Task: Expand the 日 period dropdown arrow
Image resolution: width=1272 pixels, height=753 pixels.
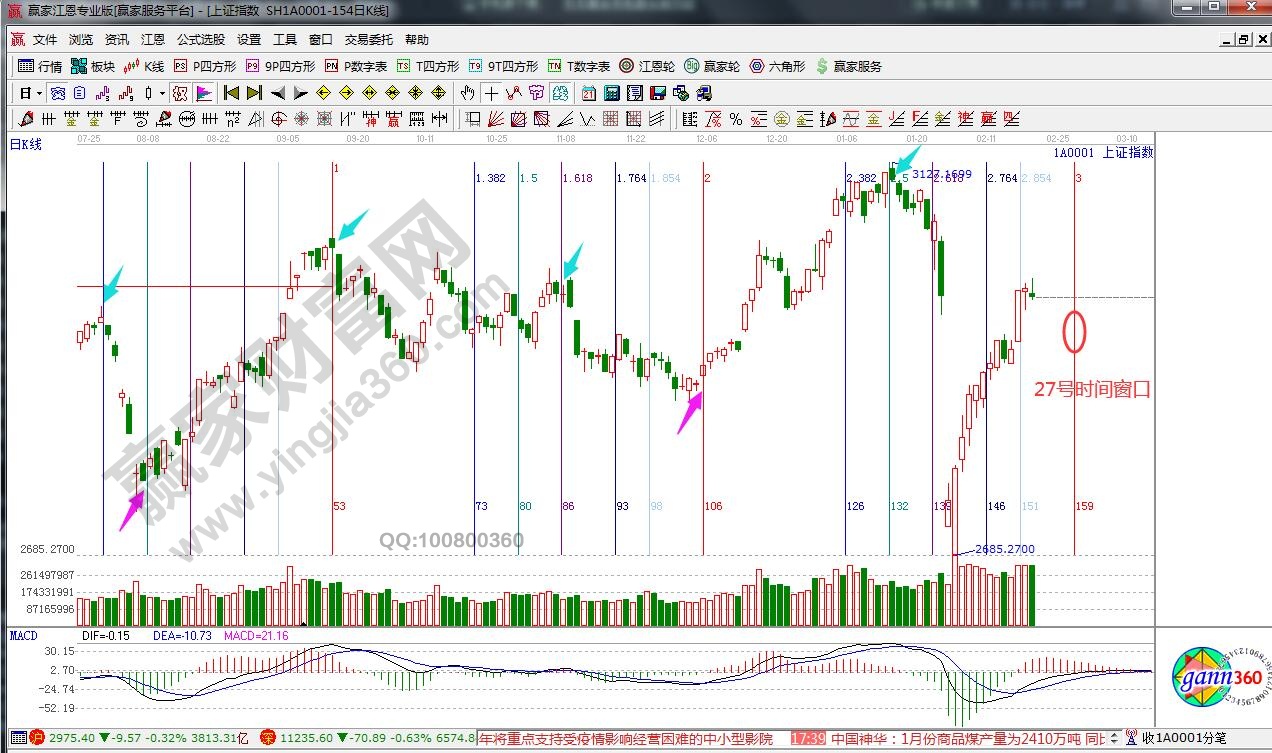Action: [x=39, y=93]
